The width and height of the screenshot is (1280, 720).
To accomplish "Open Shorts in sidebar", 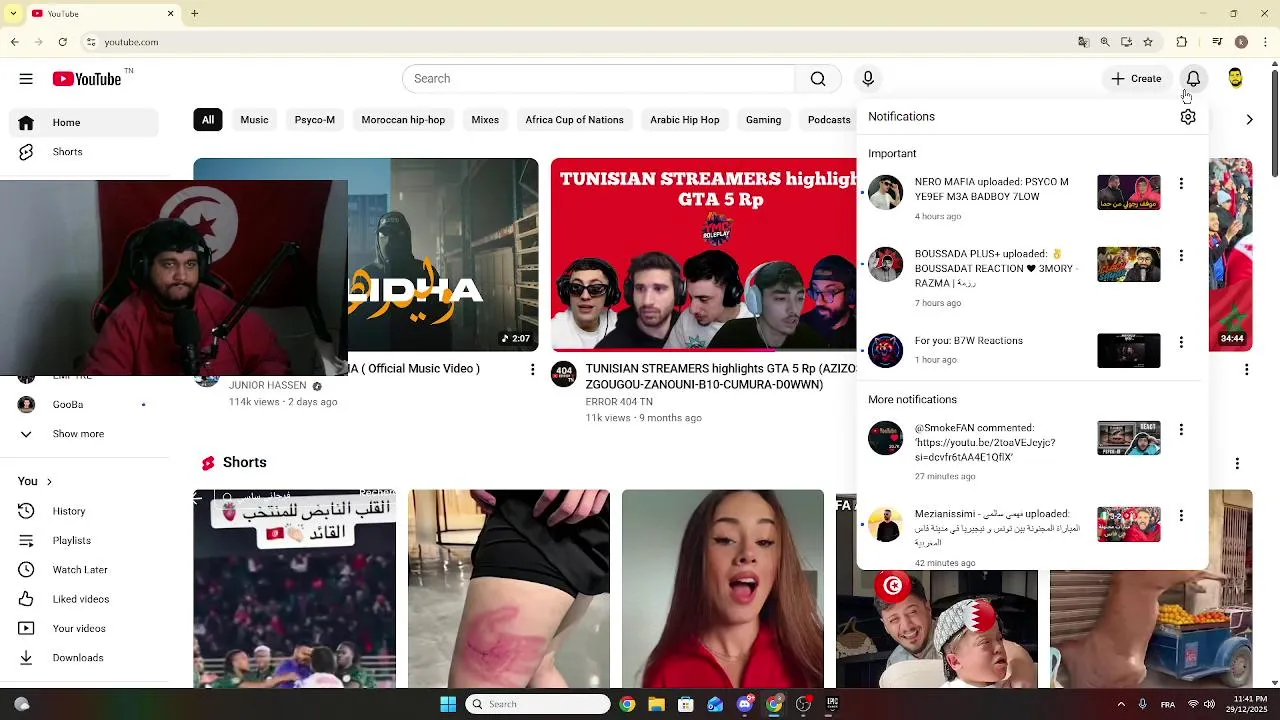I will click(x=84, y=152).
